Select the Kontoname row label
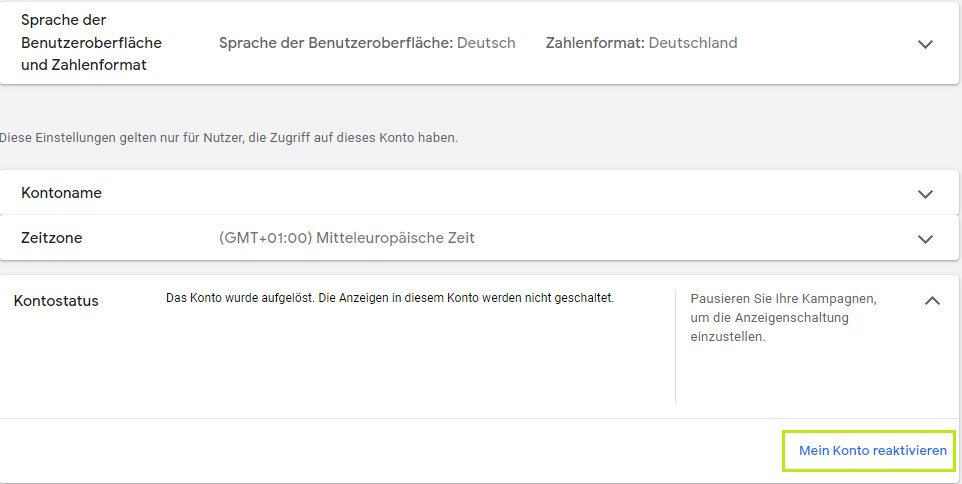 pyautogui.click(x=61, y=193)
